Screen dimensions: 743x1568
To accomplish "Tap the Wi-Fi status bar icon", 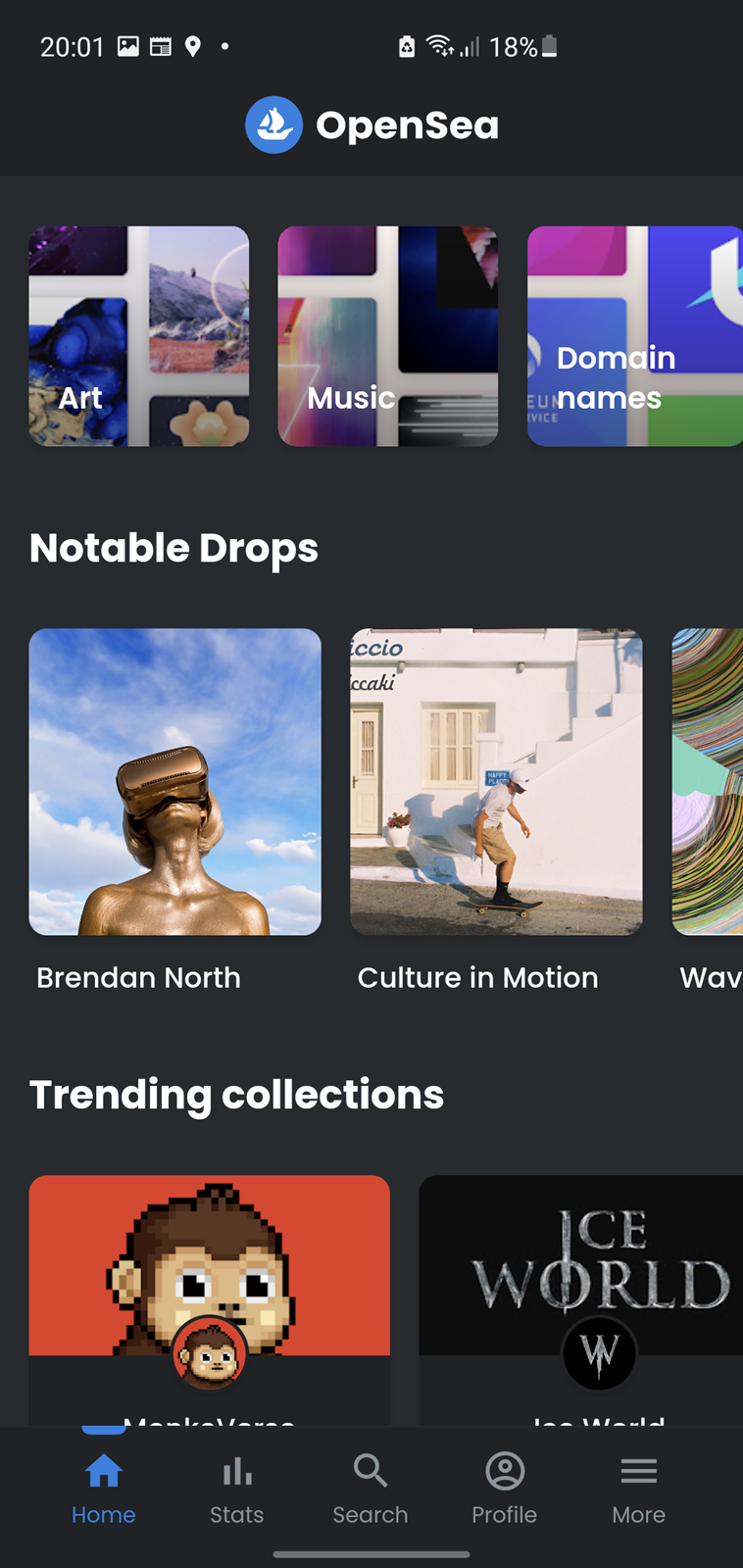I will 439,46.
